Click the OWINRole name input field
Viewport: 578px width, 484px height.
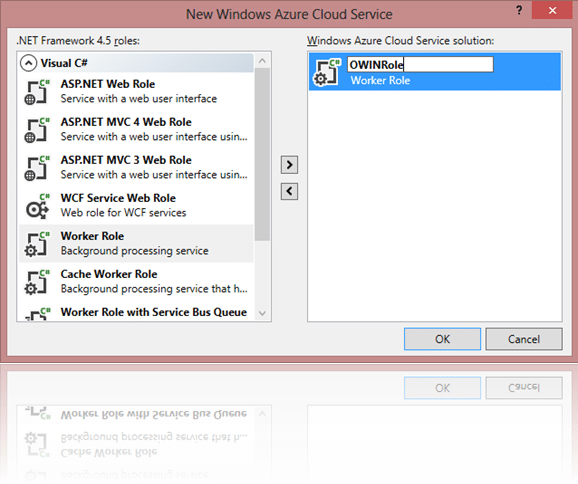[x=420, y=65]
